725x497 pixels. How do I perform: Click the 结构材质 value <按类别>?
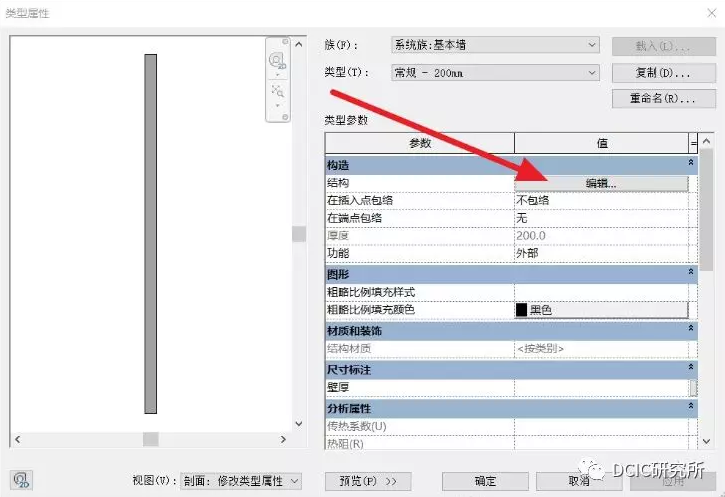pos(540,349)
